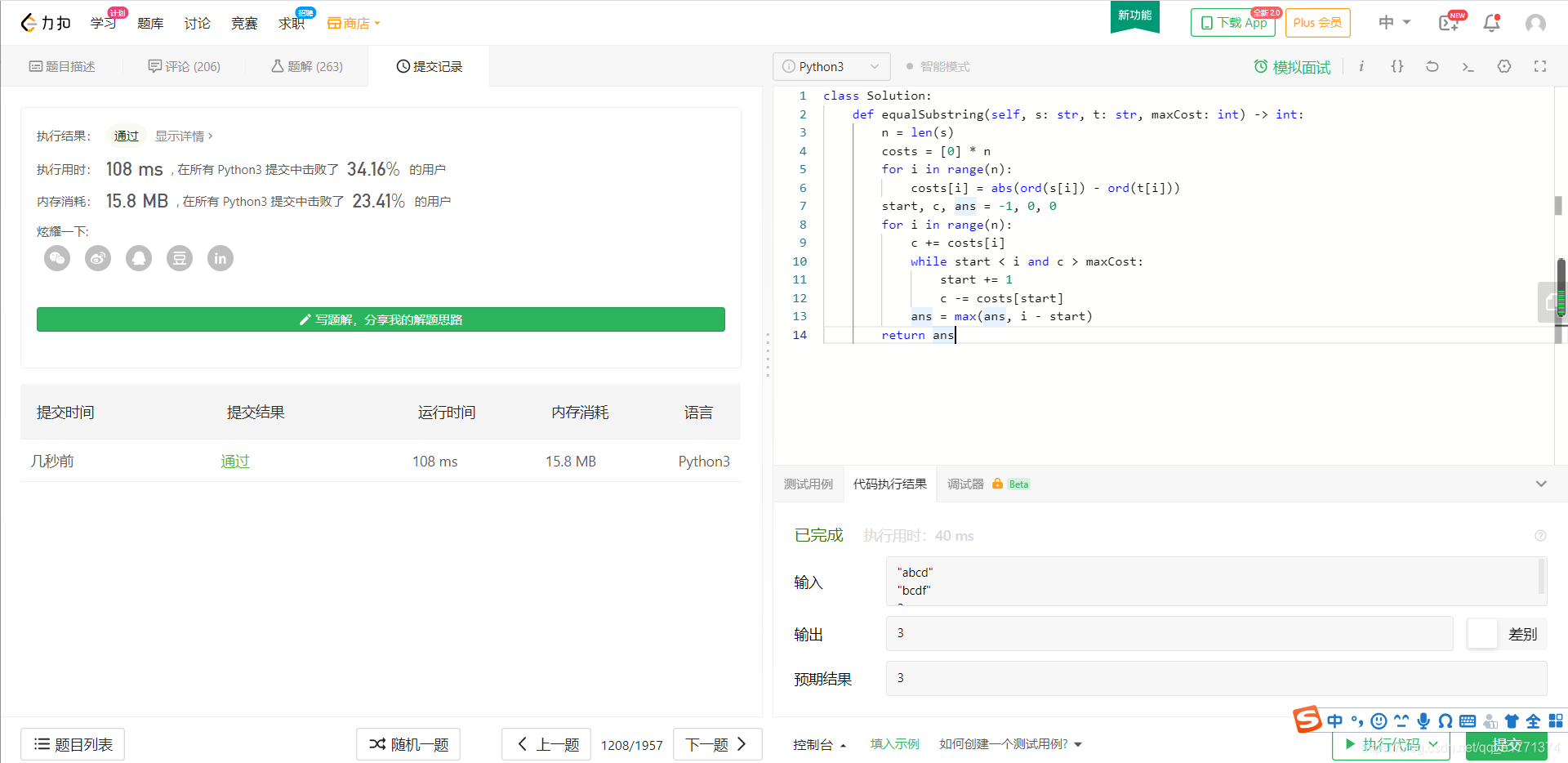The width and height of the screenshot is (1568, 763).
Task: Reset code to default template icon
Action: coord(1432,66)
